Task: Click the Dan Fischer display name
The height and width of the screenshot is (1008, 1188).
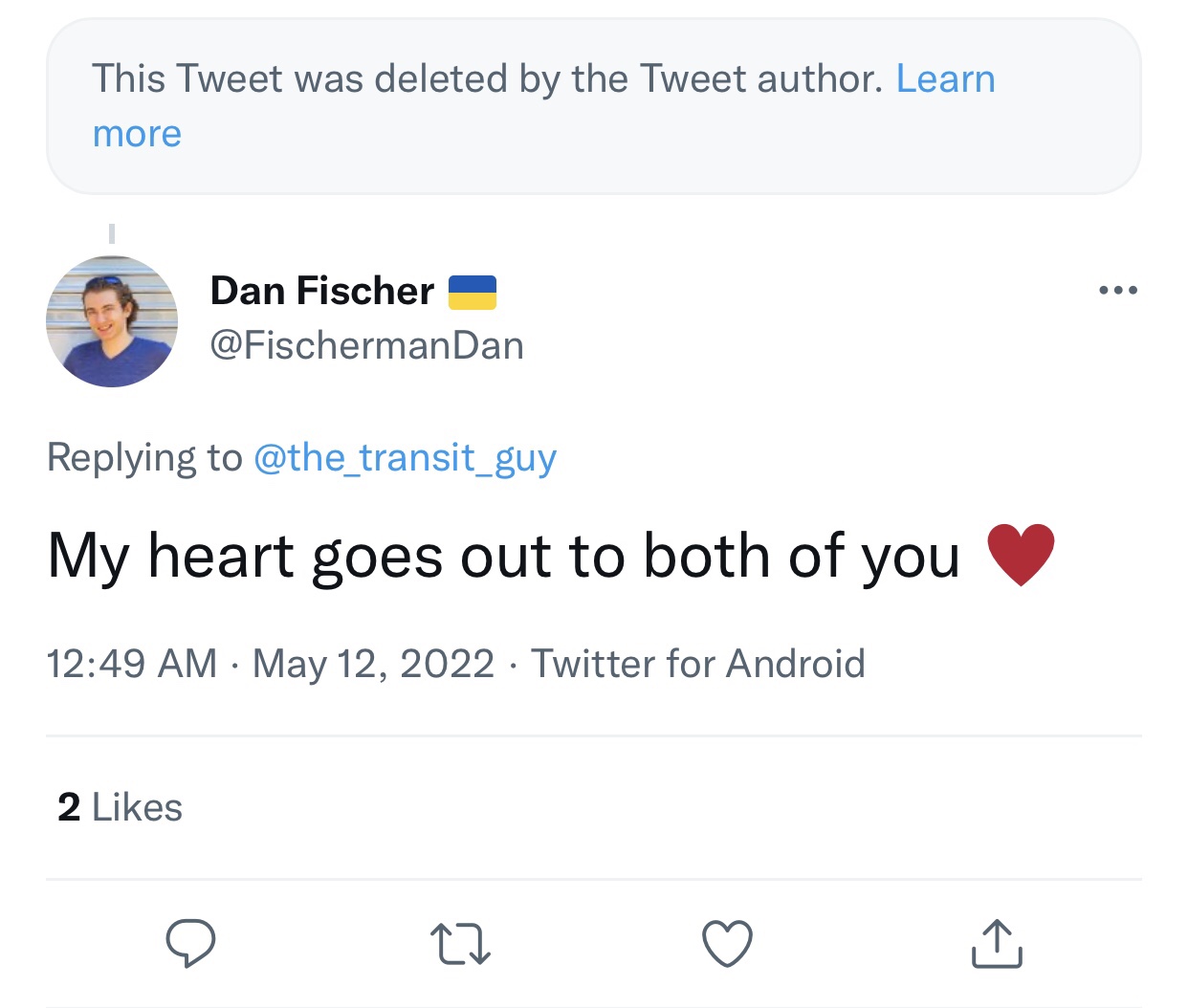Action: 321,291
